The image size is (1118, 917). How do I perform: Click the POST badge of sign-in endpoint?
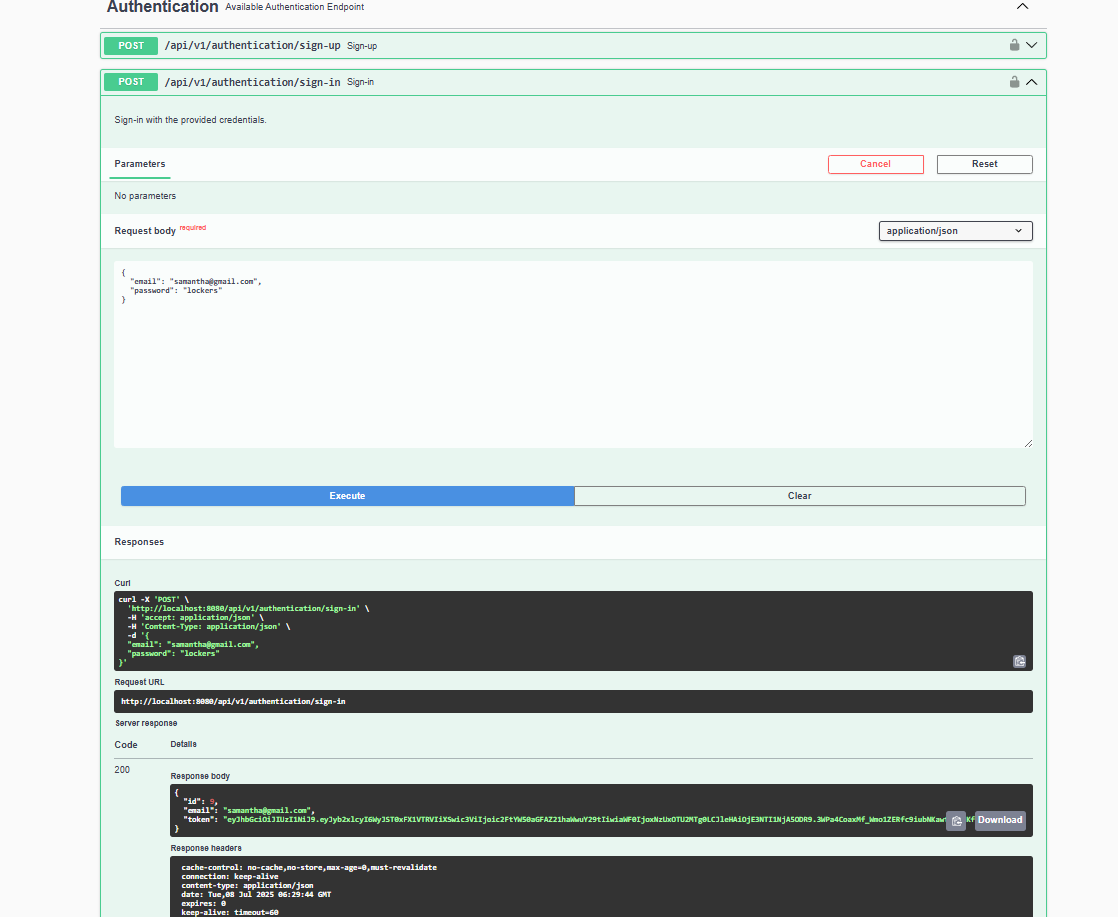tap(131, 82)
